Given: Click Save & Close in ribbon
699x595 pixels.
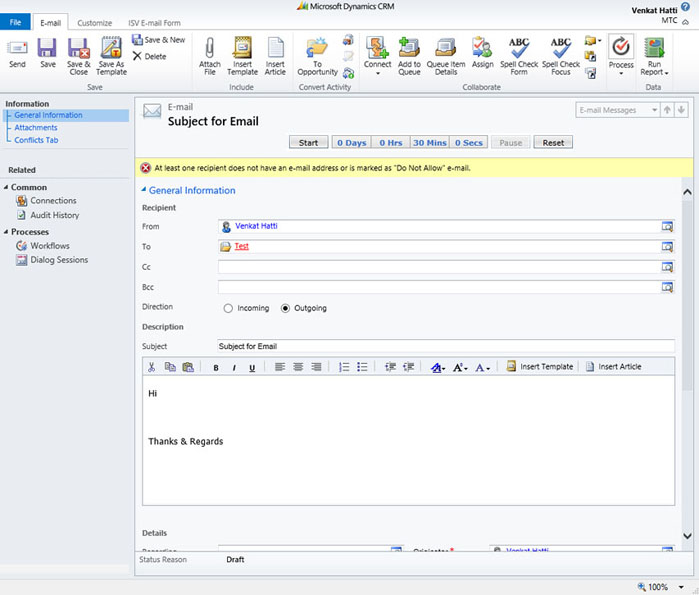Looking at the screenshot, I should coord(78,54).
